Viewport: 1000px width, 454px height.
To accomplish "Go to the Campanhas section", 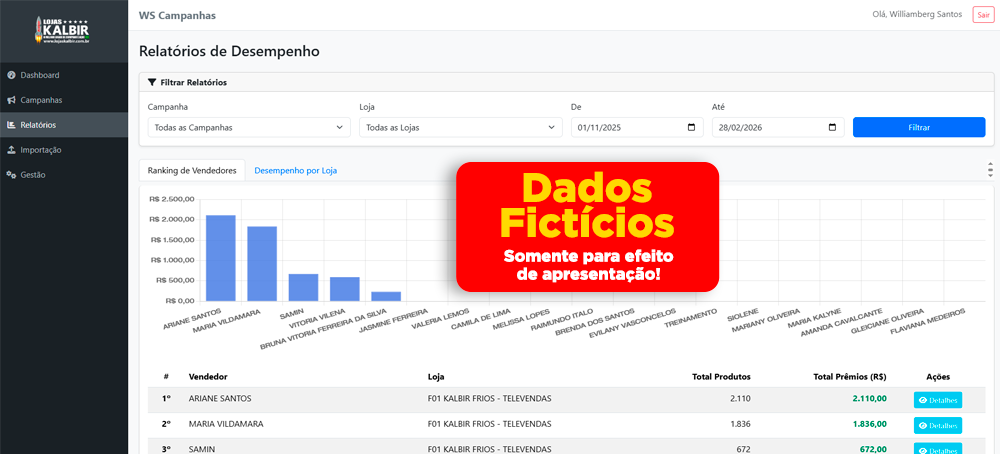I will tap(64, 100).
